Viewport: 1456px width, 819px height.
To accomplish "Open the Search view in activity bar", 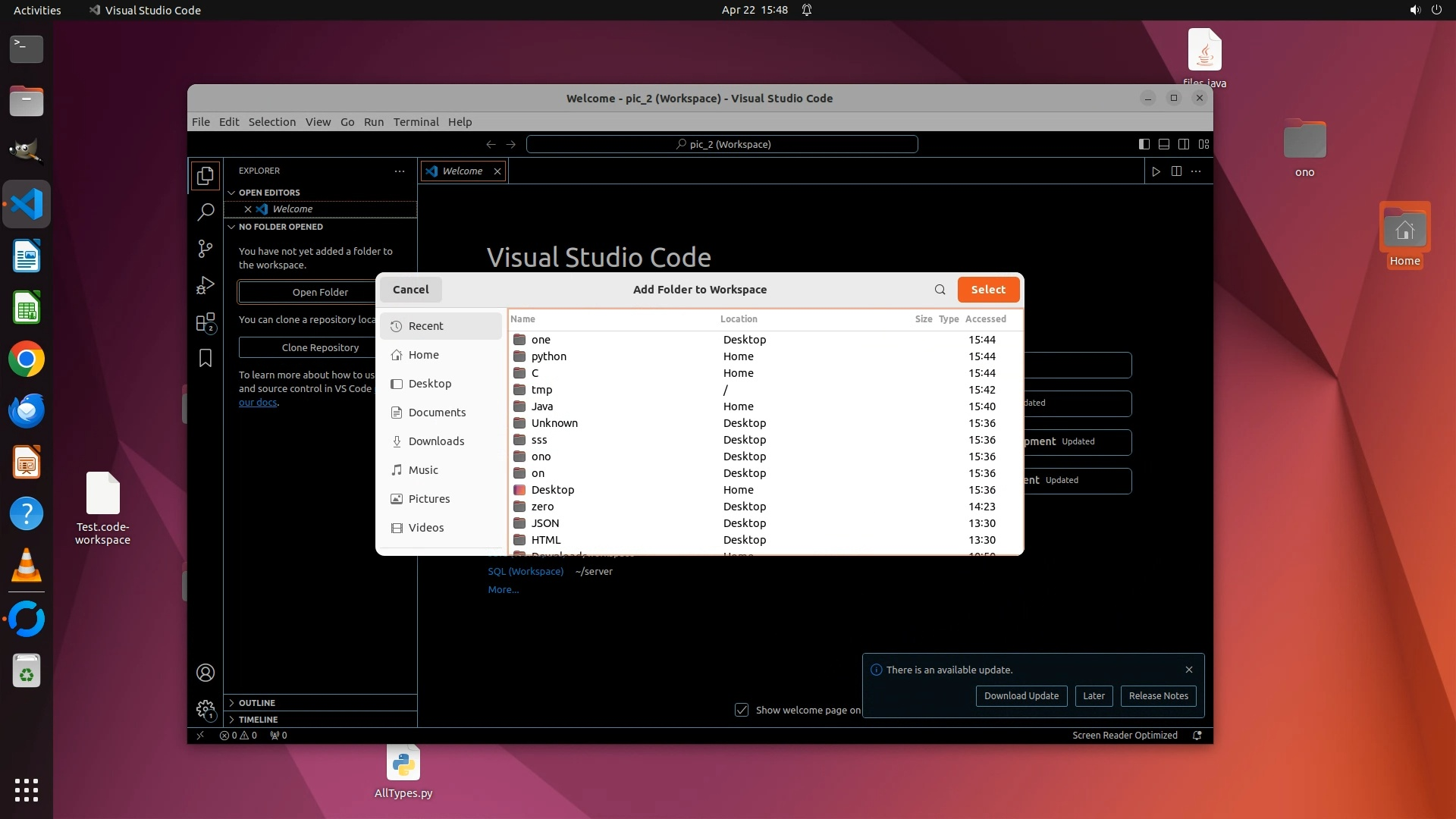I will [x=206, y=212].
